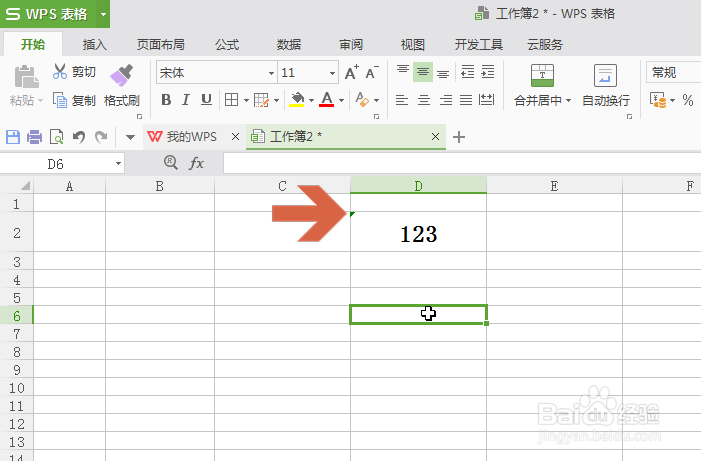Open the 视图 ribbon tab

tap(413, 44)
